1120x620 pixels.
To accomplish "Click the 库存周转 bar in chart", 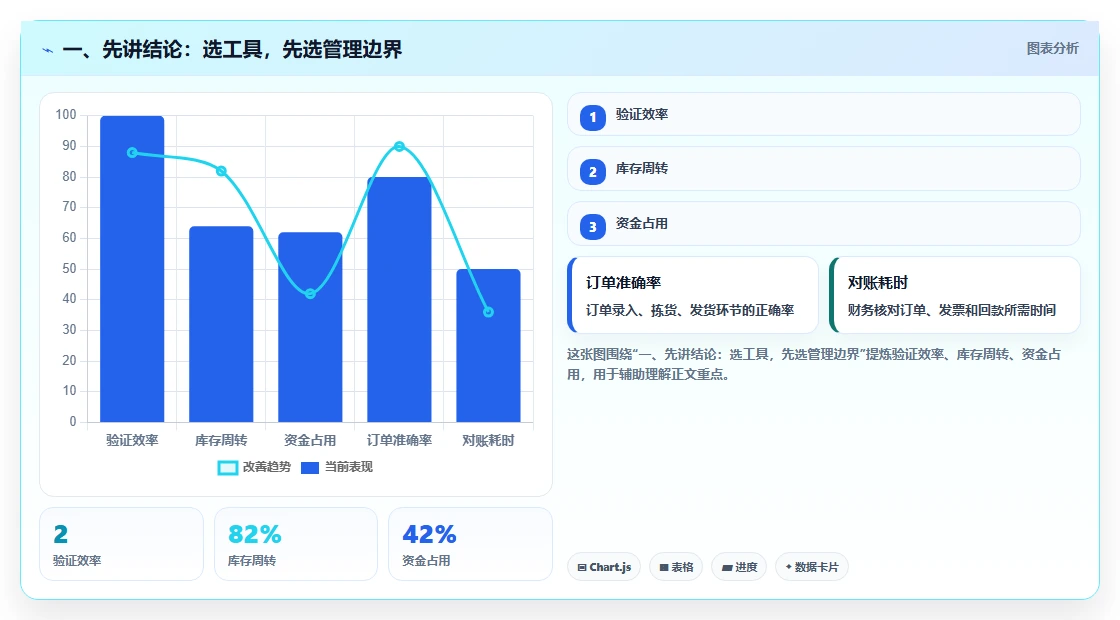I will (x=221, y=324).
